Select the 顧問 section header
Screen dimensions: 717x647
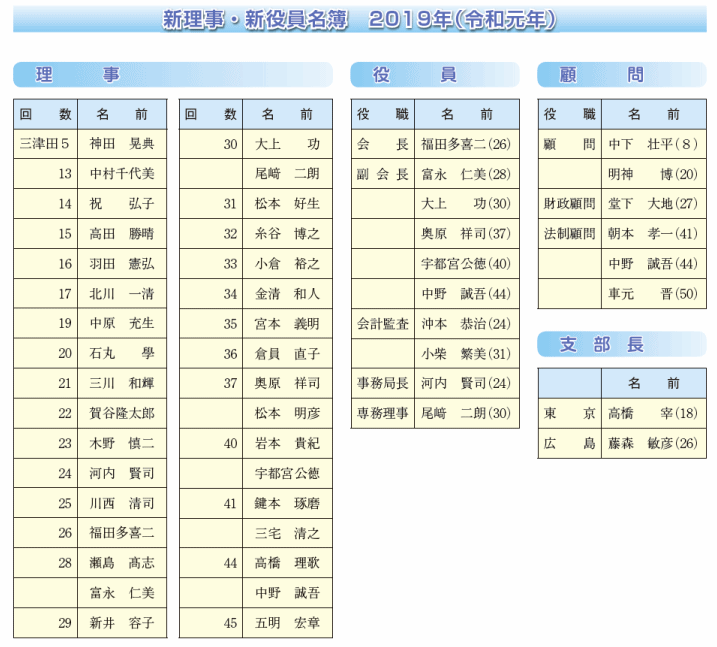click(622, 75)
